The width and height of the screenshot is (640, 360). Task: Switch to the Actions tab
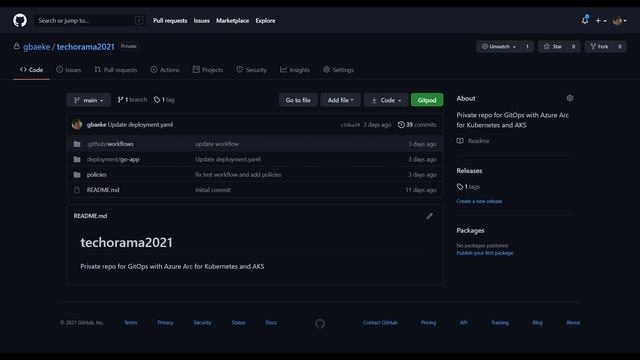coord(165,70)
